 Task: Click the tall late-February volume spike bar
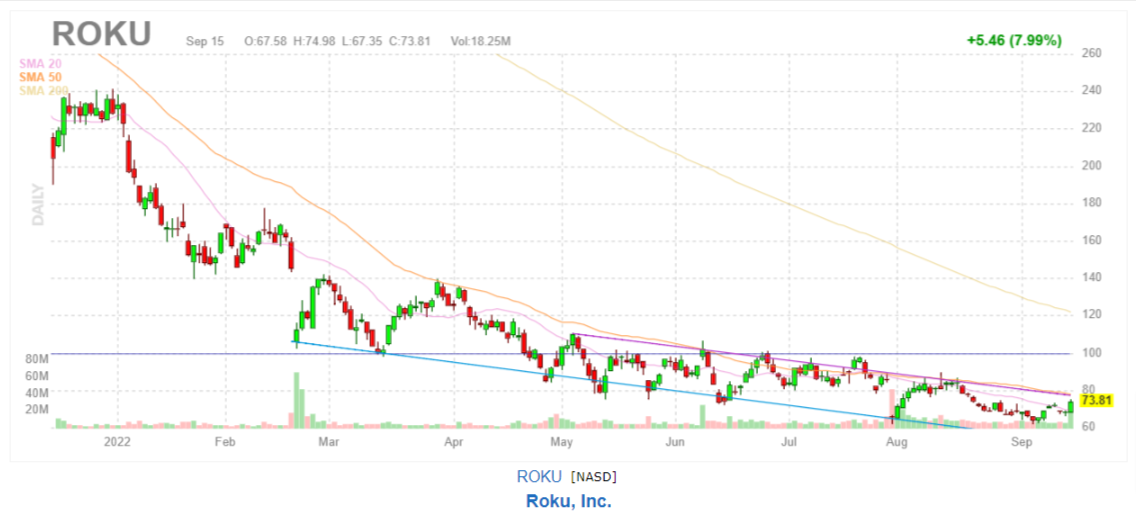[296, 400]
